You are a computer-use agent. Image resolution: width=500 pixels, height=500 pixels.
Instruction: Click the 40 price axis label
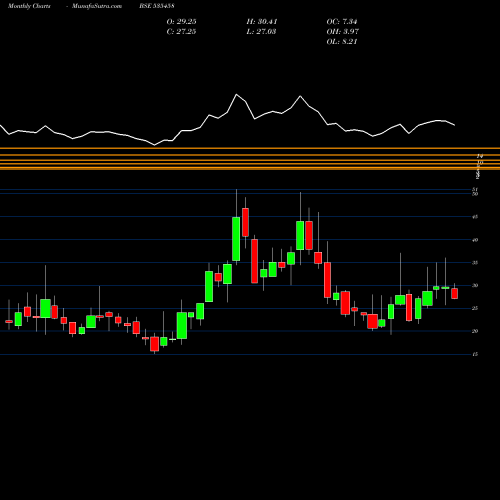tap(475, 240)
